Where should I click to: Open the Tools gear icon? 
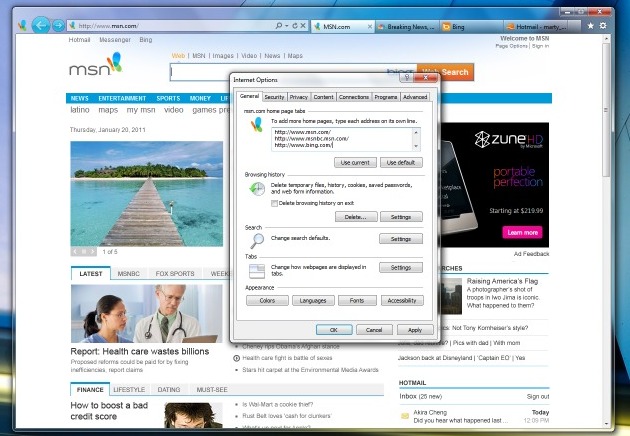coord(603,26)
